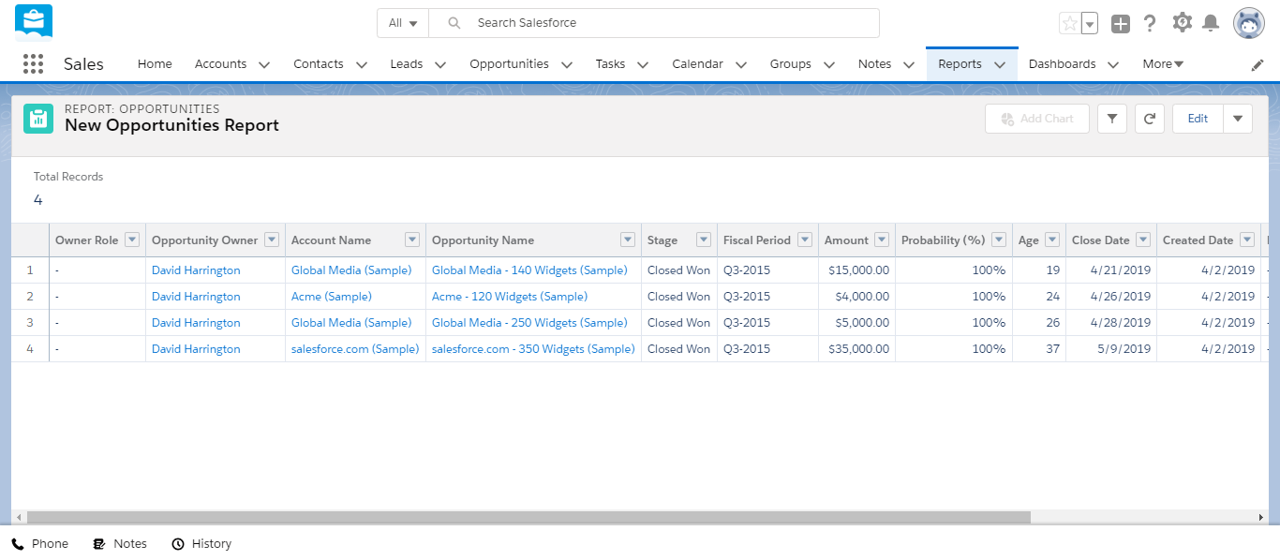
Task: Select the 4/21/2019 close date cell
Action: (1111, 270)
